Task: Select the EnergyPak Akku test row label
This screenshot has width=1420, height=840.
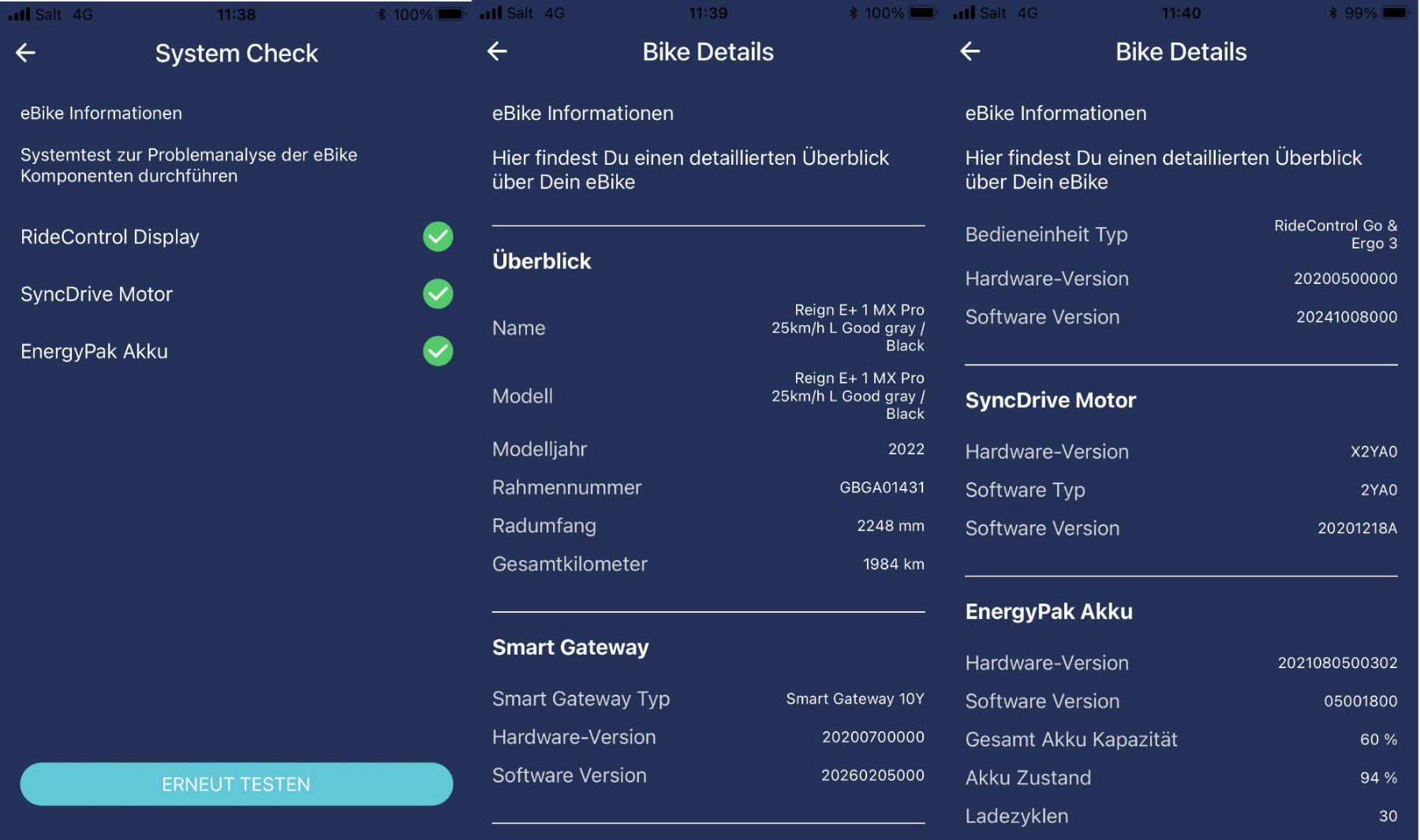Action: point(94,352)
